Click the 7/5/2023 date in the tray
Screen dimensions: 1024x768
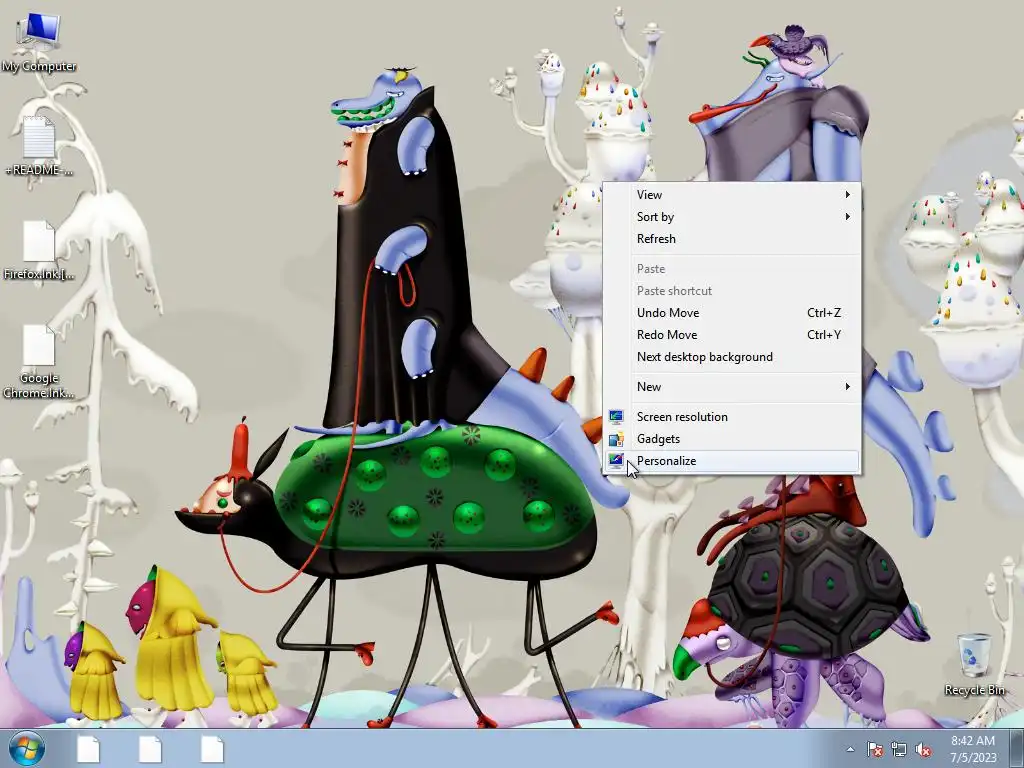[973, 758]
